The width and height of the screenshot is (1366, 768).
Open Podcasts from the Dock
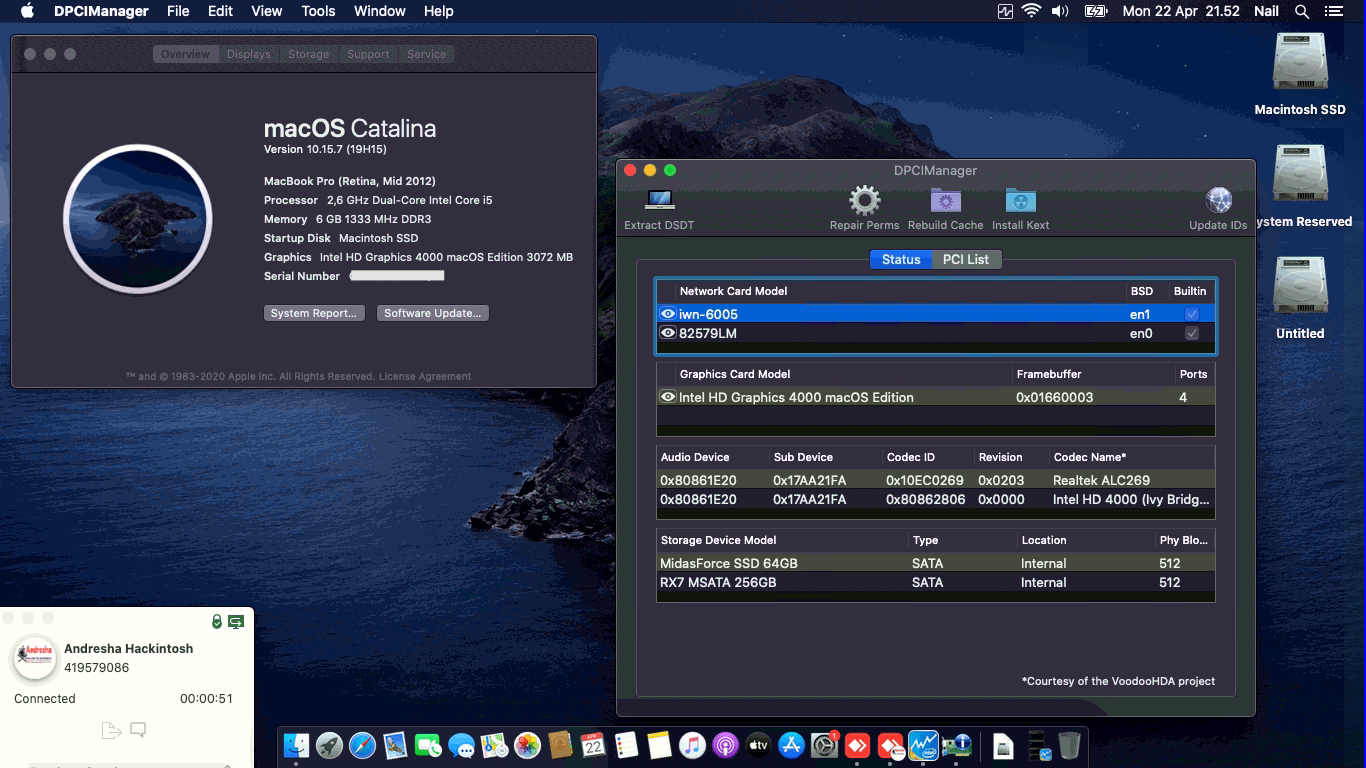tap(725, 745)
